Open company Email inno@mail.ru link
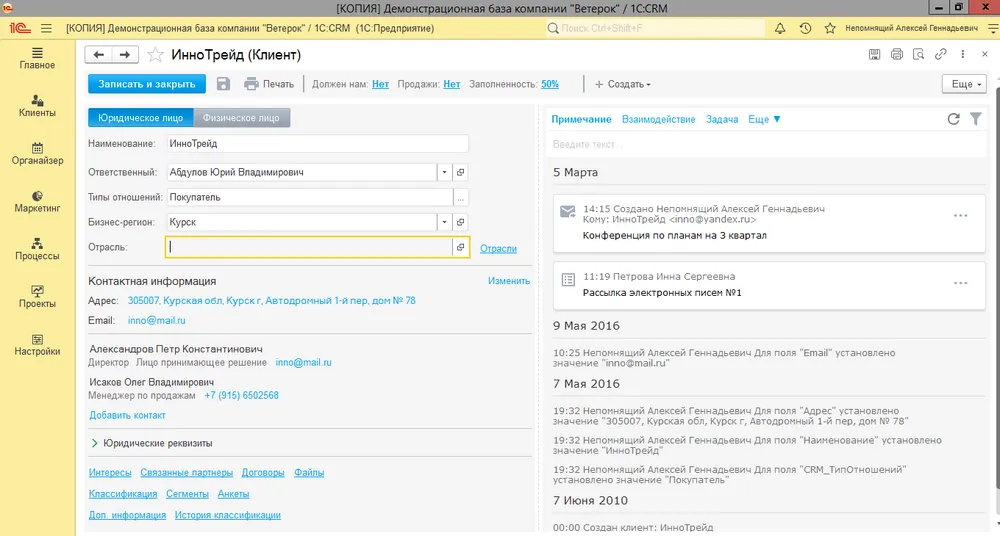 (x=156, y=320)
